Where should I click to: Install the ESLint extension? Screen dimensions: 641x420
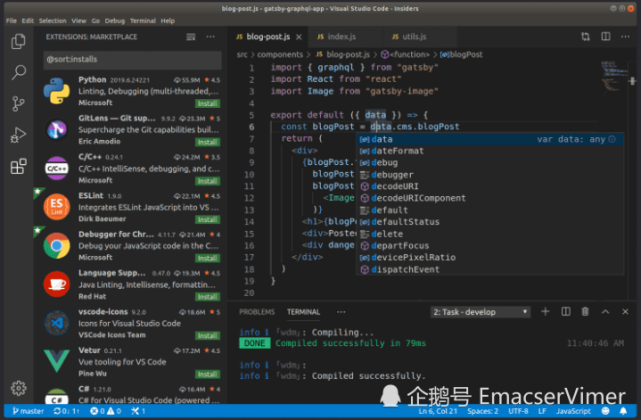tap(208, 220)
